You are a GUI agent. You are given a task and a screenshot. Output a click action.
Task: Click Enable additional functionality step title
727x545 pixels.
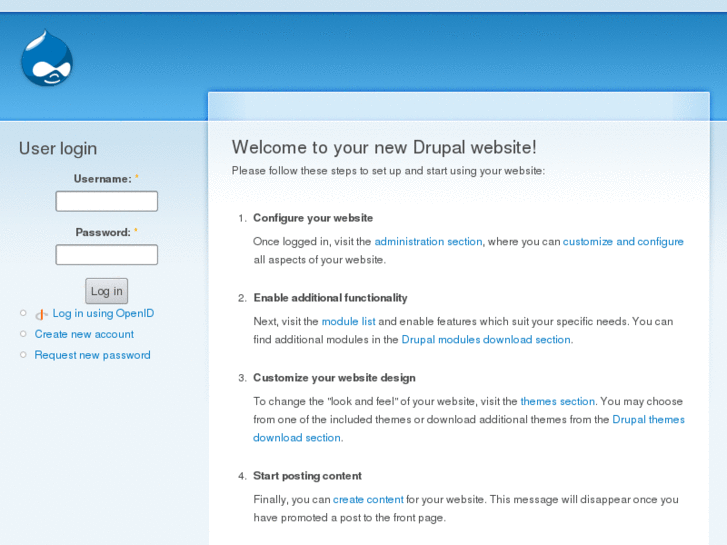click(x=330, y=298)
